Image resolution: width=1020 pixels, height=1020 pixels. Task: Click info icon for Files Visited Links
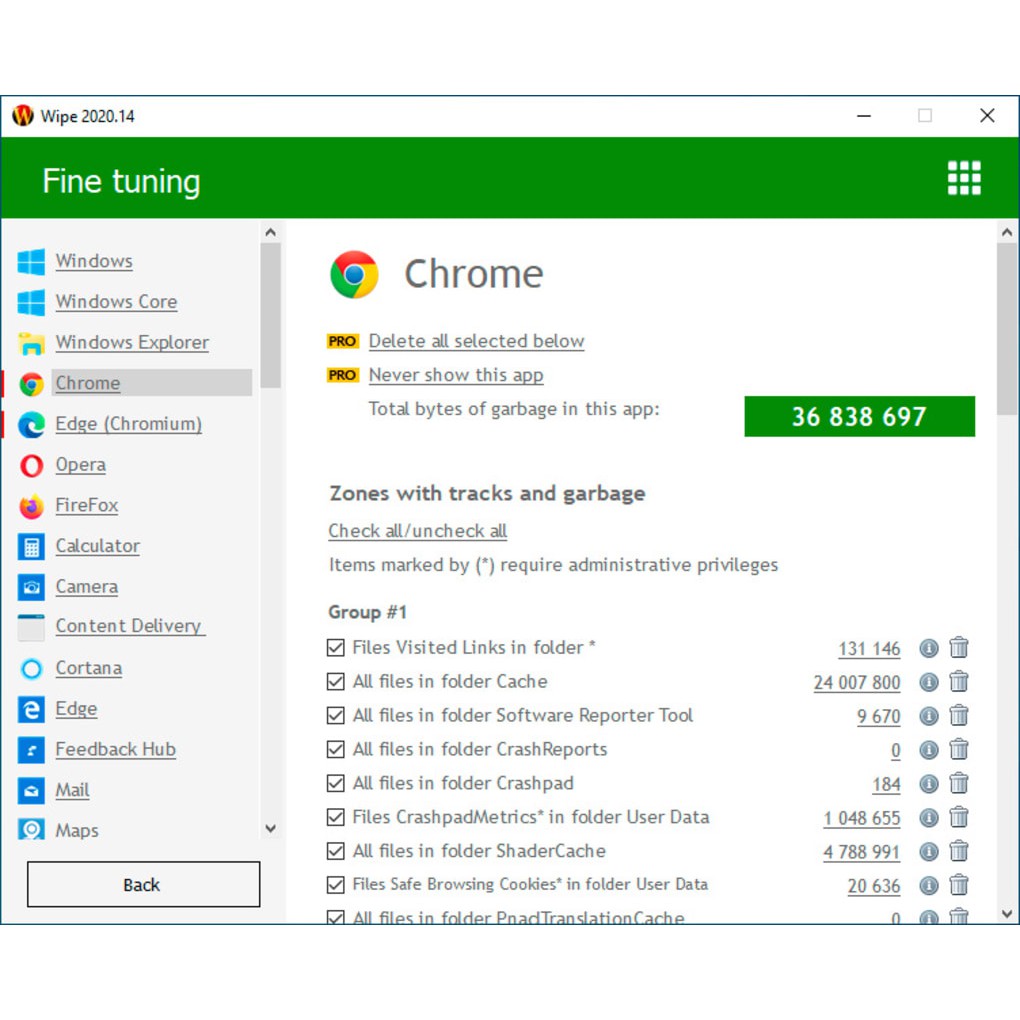pos(929,648)
